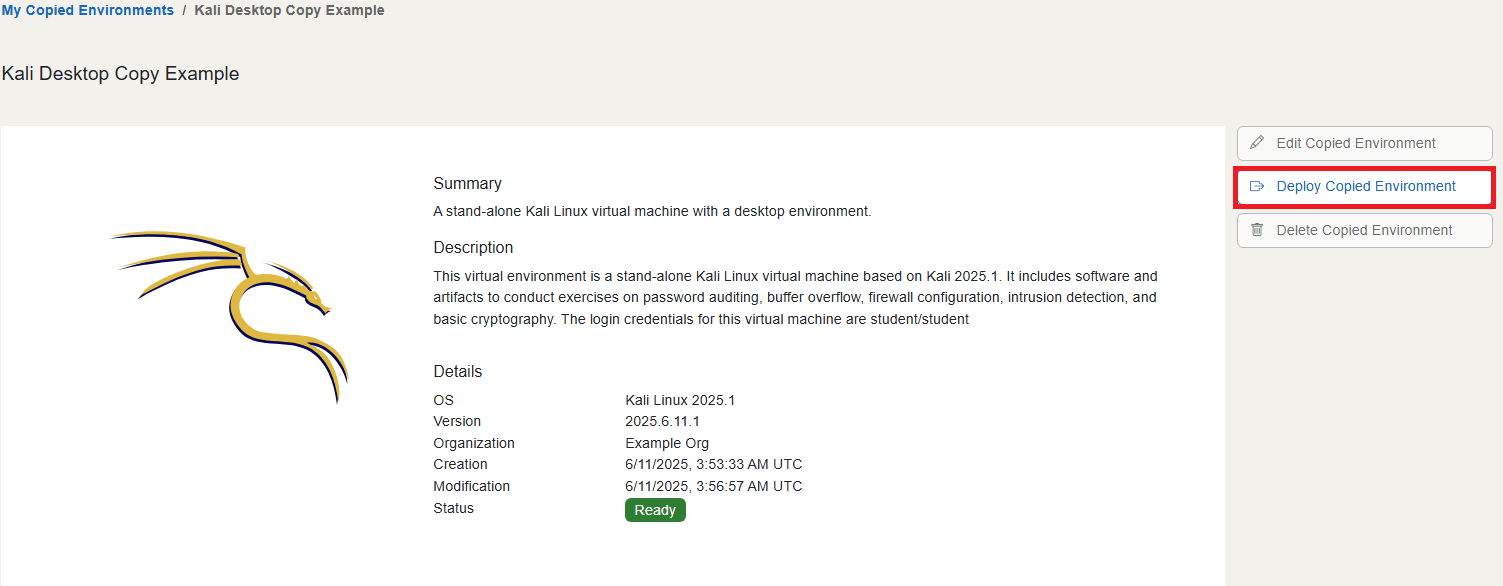Click the Modification label

[472, 486]
